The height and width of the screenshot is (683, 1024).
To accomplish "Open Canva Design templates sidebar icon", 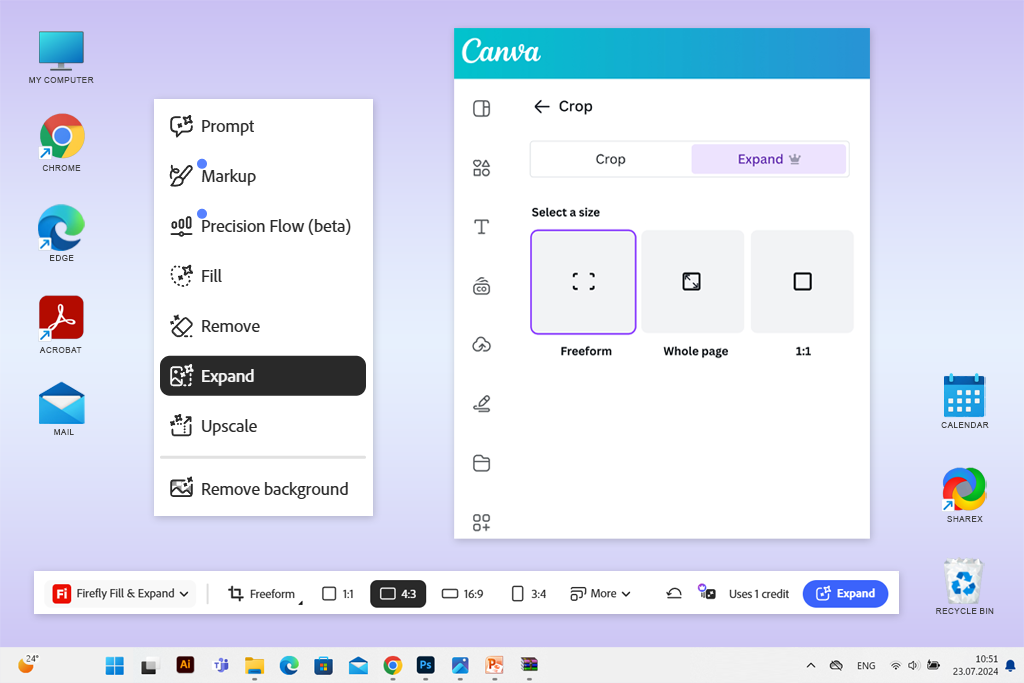I will [481, 108].
